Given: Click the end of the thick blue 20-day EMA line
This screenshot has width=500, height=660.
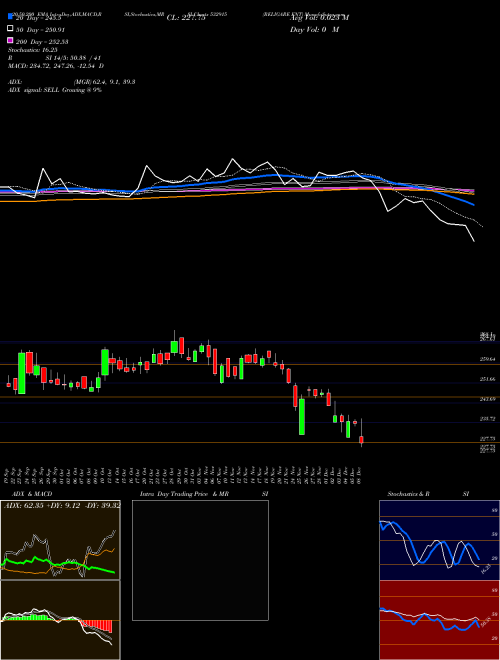Looking at the screenshot, I should [x=474, y=205].
